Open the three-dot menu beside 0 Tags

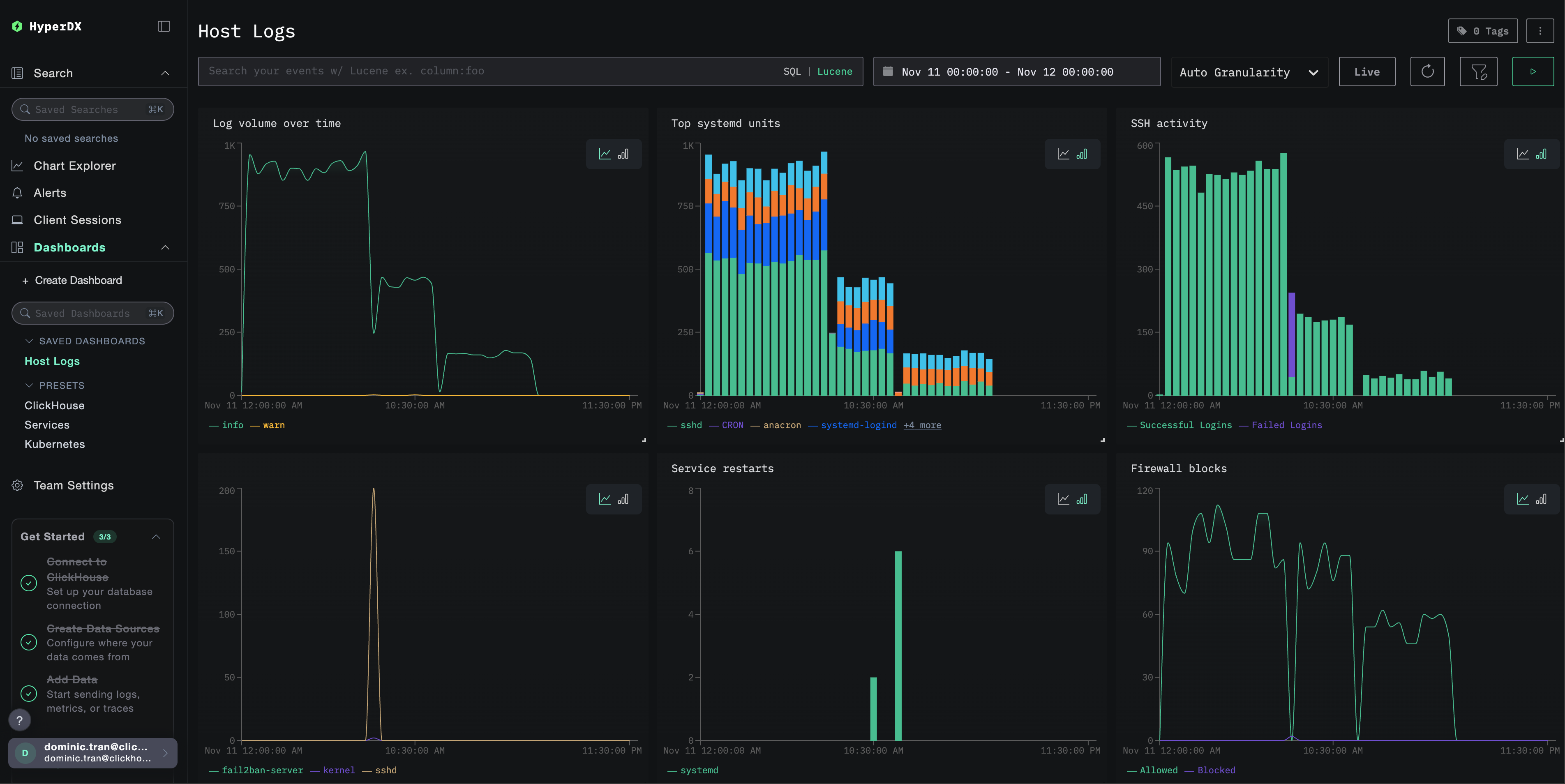coord(1540,30)
